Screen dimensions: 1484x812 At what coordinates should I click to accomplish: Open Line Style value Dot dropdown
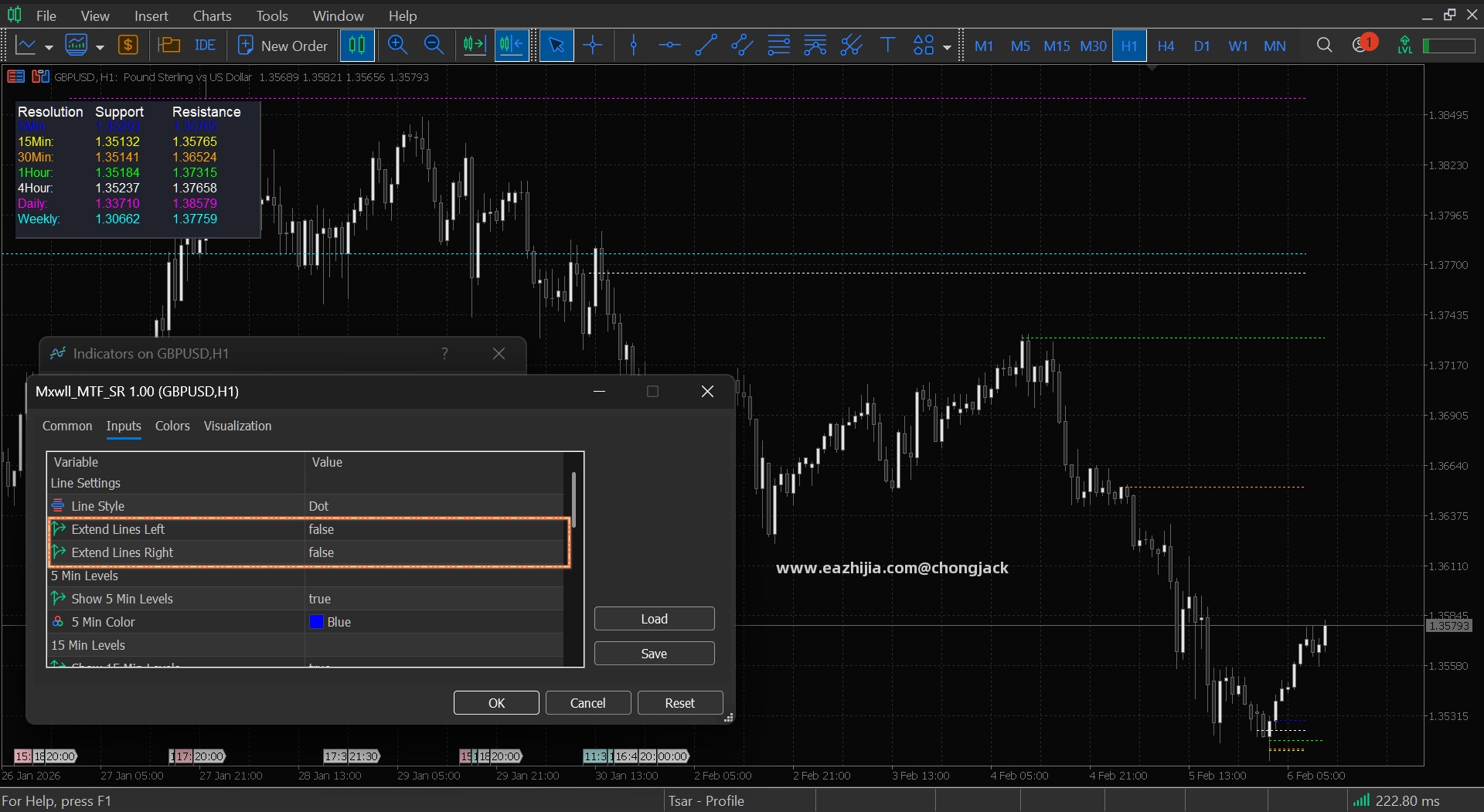point(434,506)
